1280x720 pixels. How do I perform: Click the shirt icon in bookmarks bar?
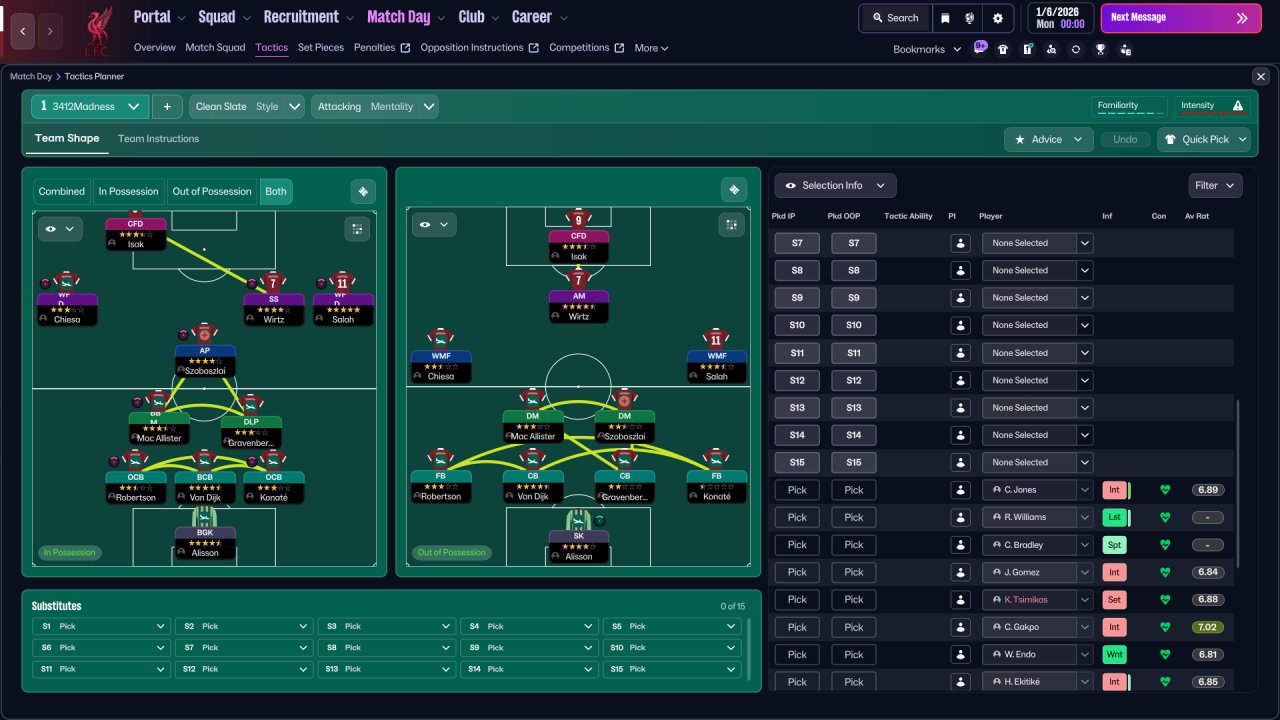coord(1003,49)
